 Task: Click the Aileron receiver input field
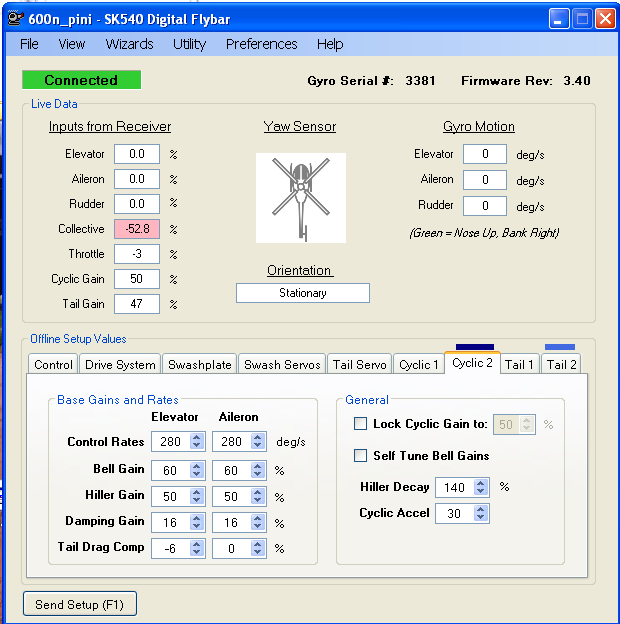click(137, 179)
